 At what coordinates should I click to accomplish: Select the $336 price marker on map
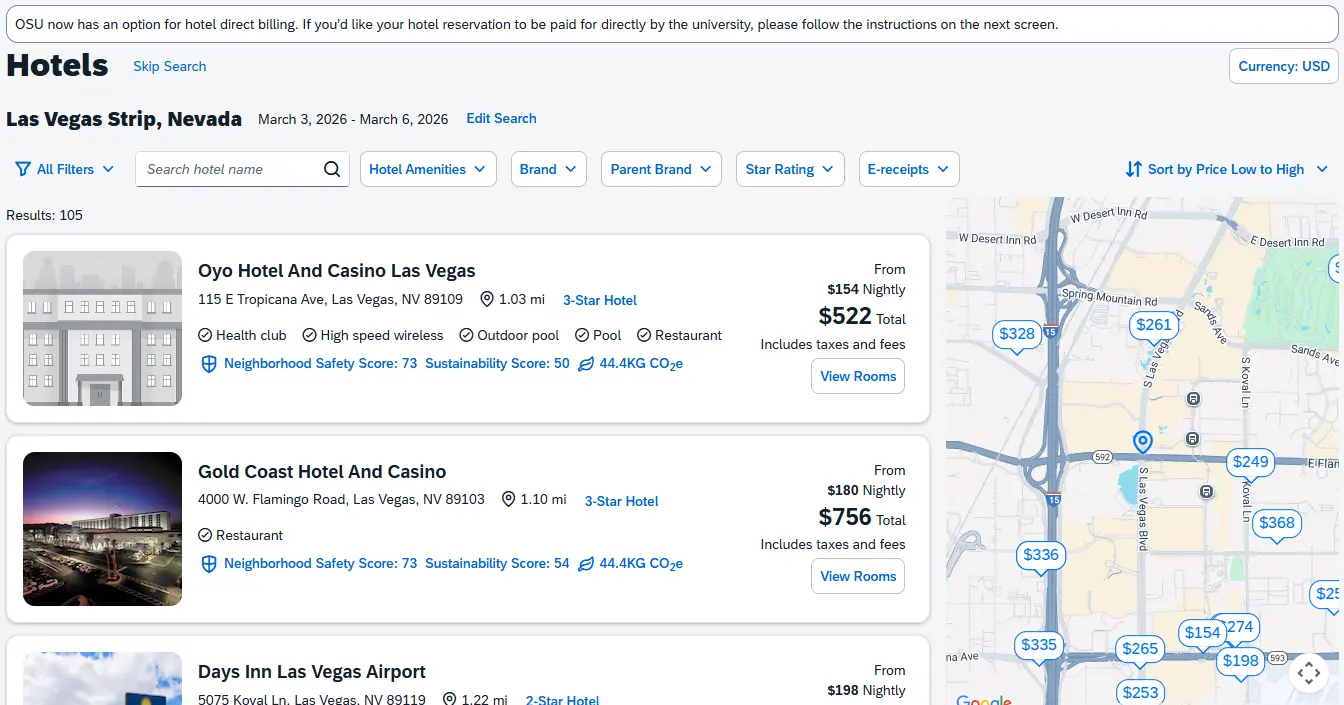coord(1041,556)
